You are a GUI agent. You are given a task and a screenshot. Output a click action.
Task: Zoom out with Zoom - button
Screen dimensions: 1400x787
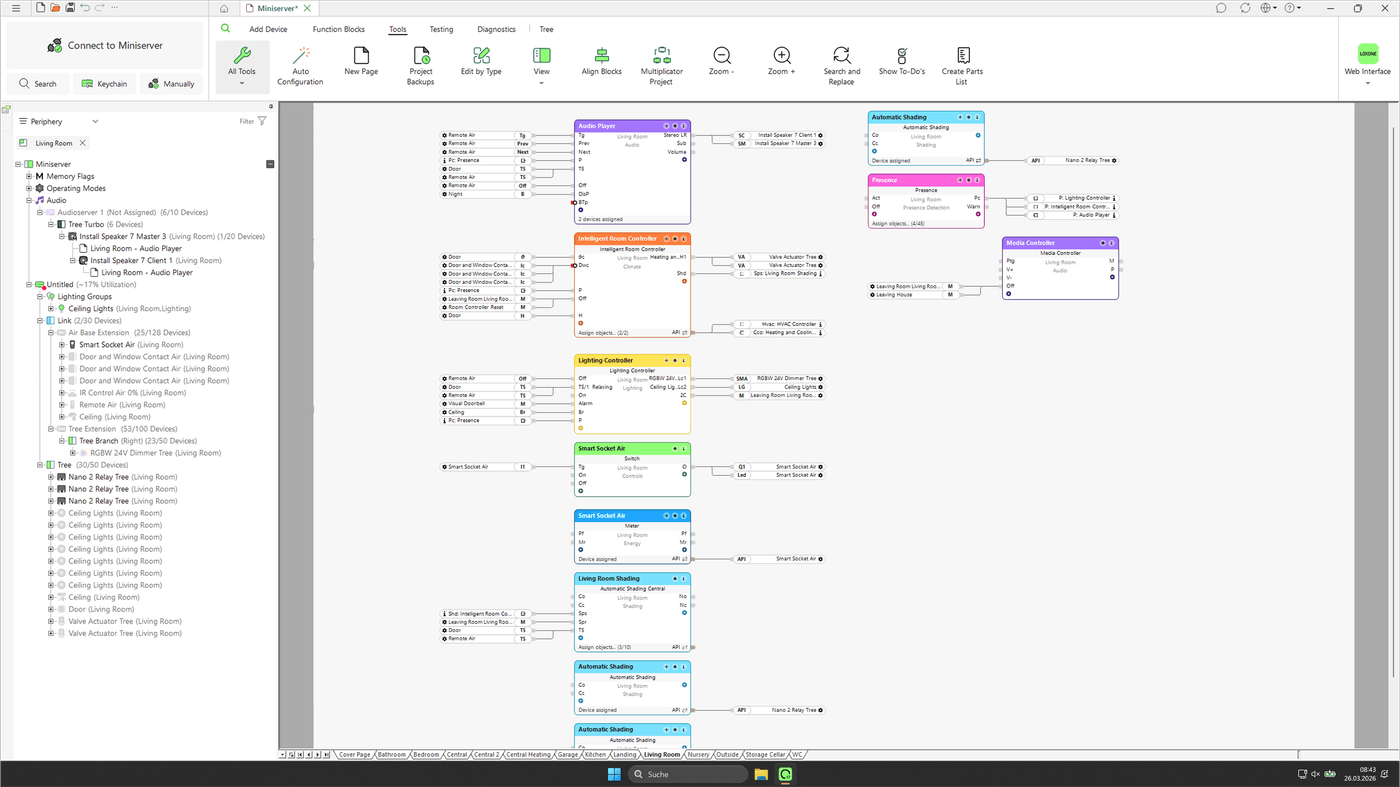[722, 61]
